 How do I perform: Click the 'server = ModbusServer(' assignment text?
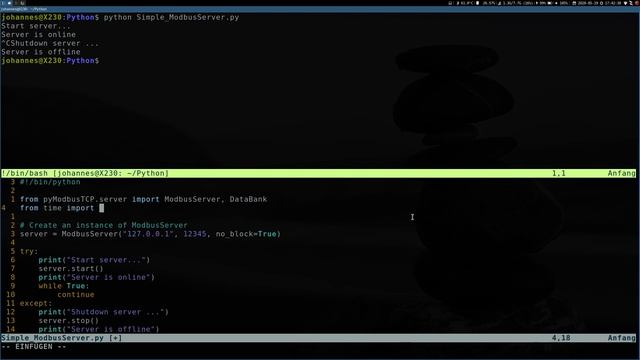71,234
